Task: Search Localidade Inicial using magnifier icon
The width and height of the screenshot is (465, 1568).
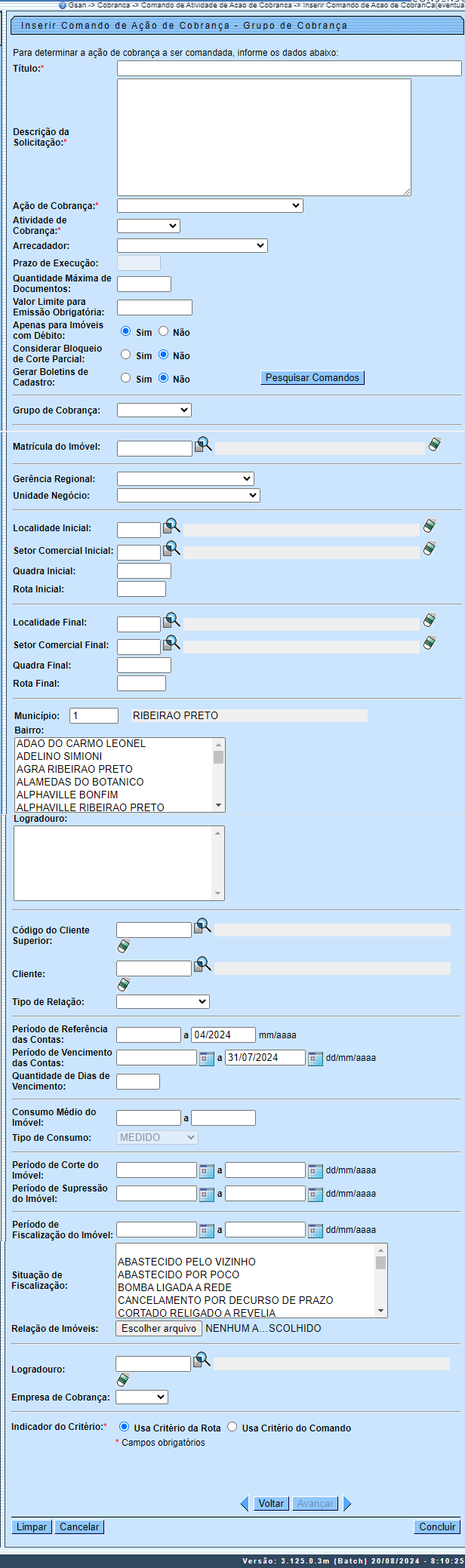Action: click(x=171, y=526)
